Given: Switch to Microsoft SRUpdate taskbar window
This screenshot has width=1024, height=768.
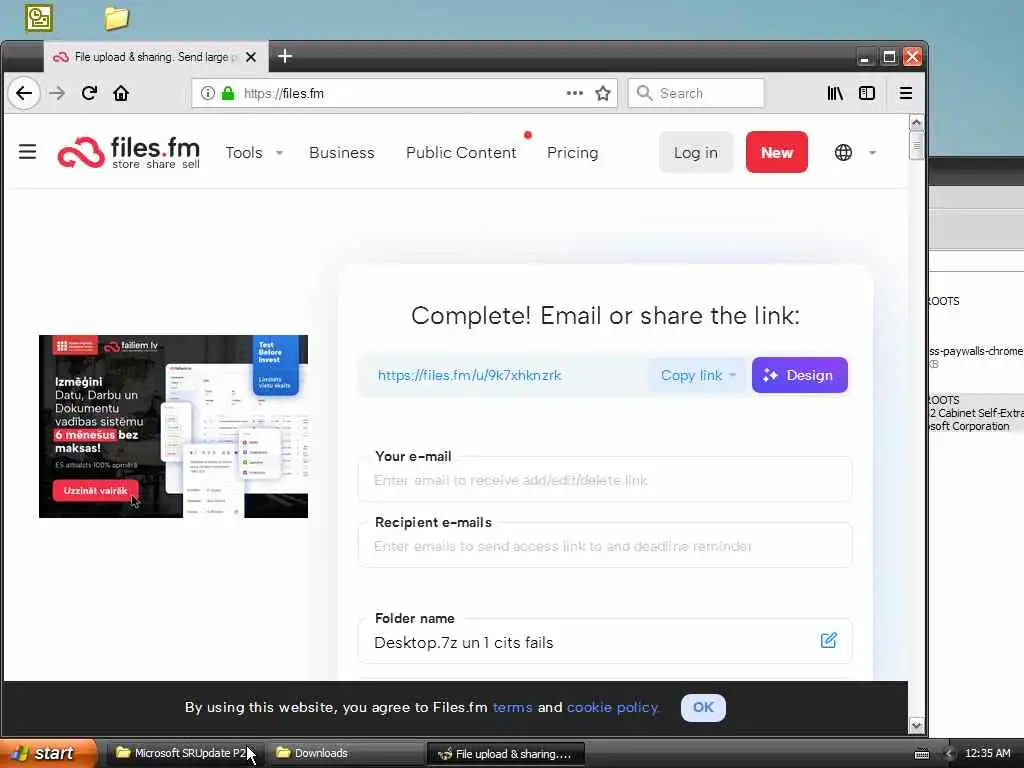Looking at the screenshot, I should coord(185,753).
